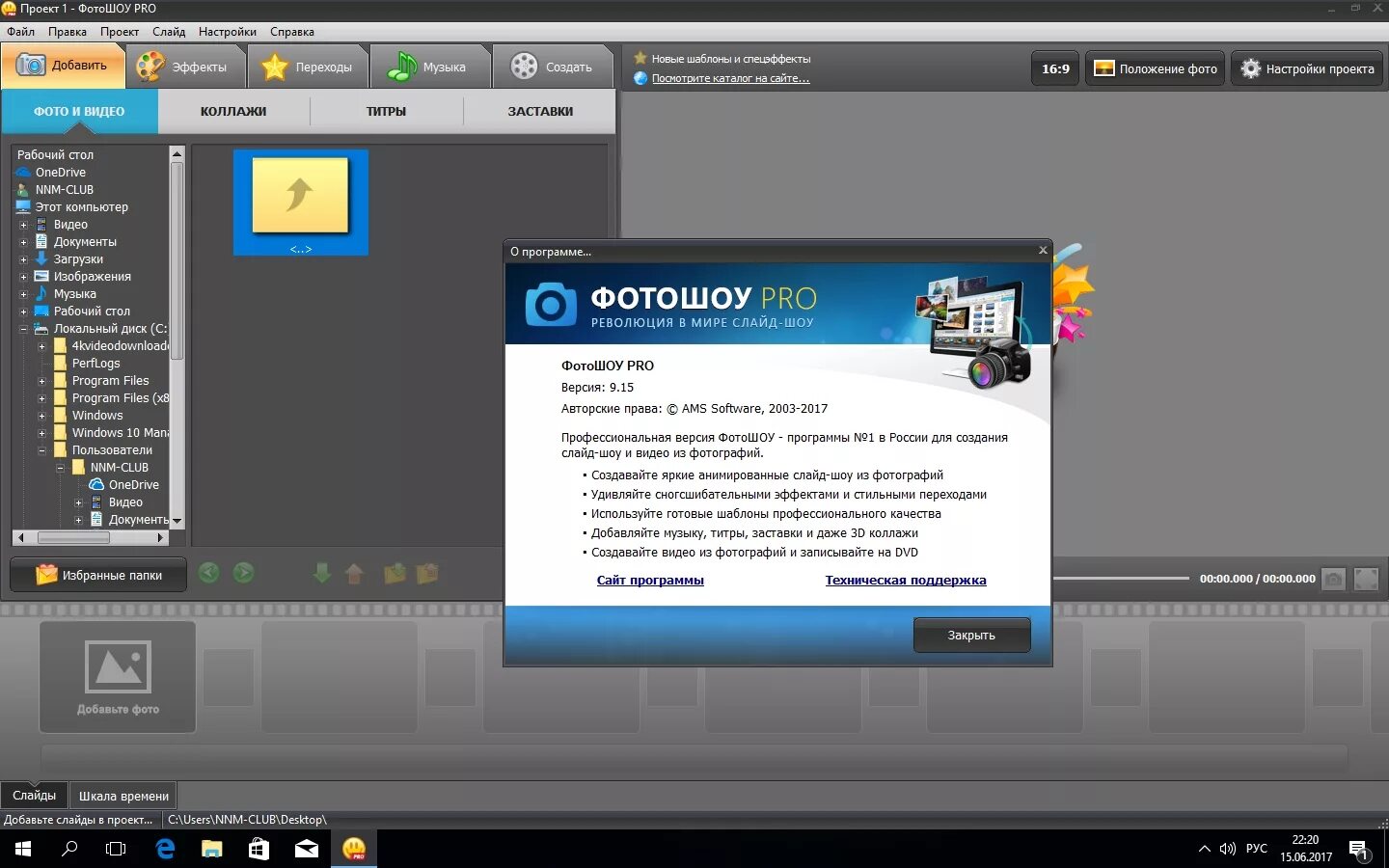Expand the Изображения folder node

point(23,277)
